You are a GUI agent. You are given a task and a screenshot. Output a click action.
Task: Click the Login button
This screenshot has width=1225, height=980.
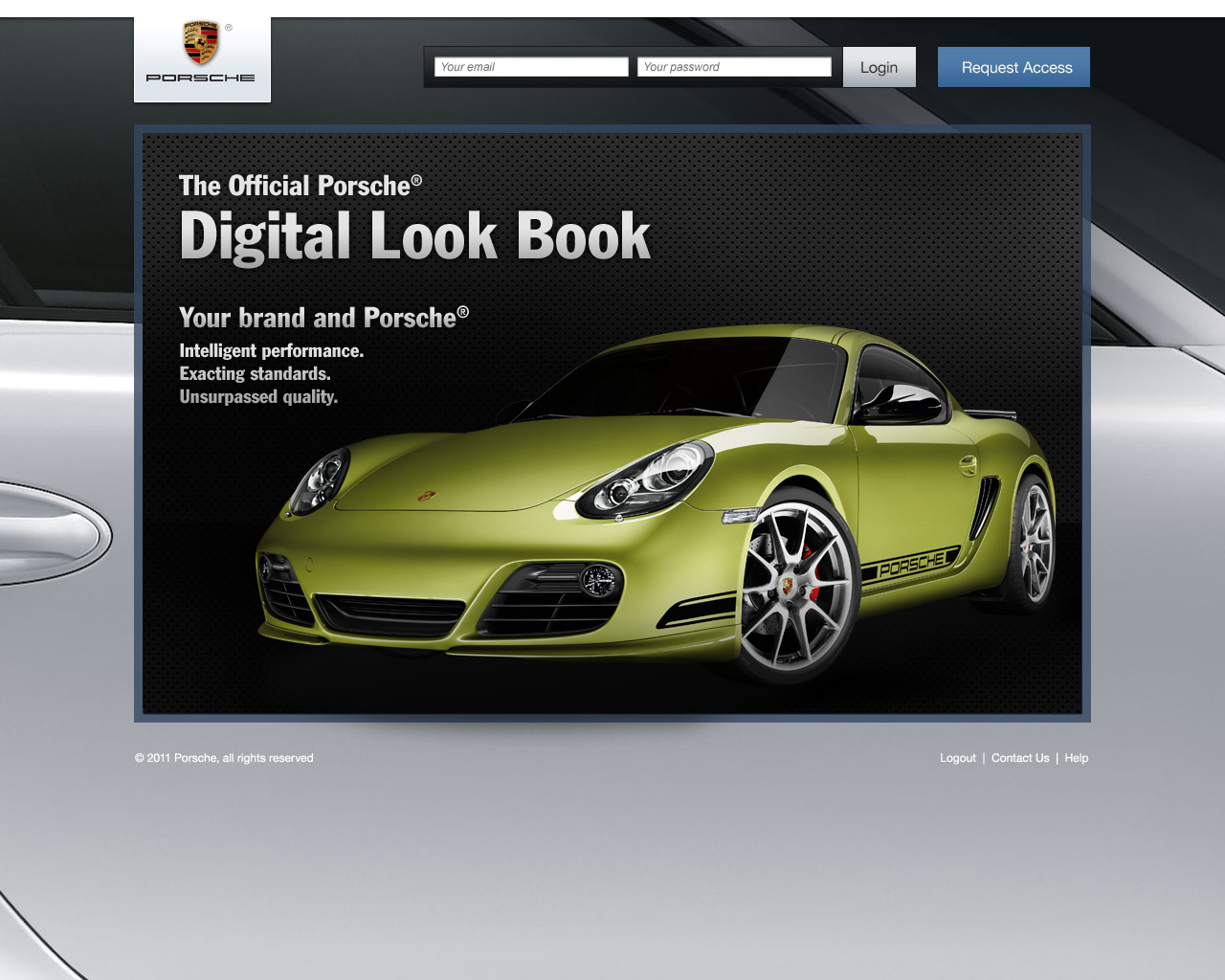[879, 67]
